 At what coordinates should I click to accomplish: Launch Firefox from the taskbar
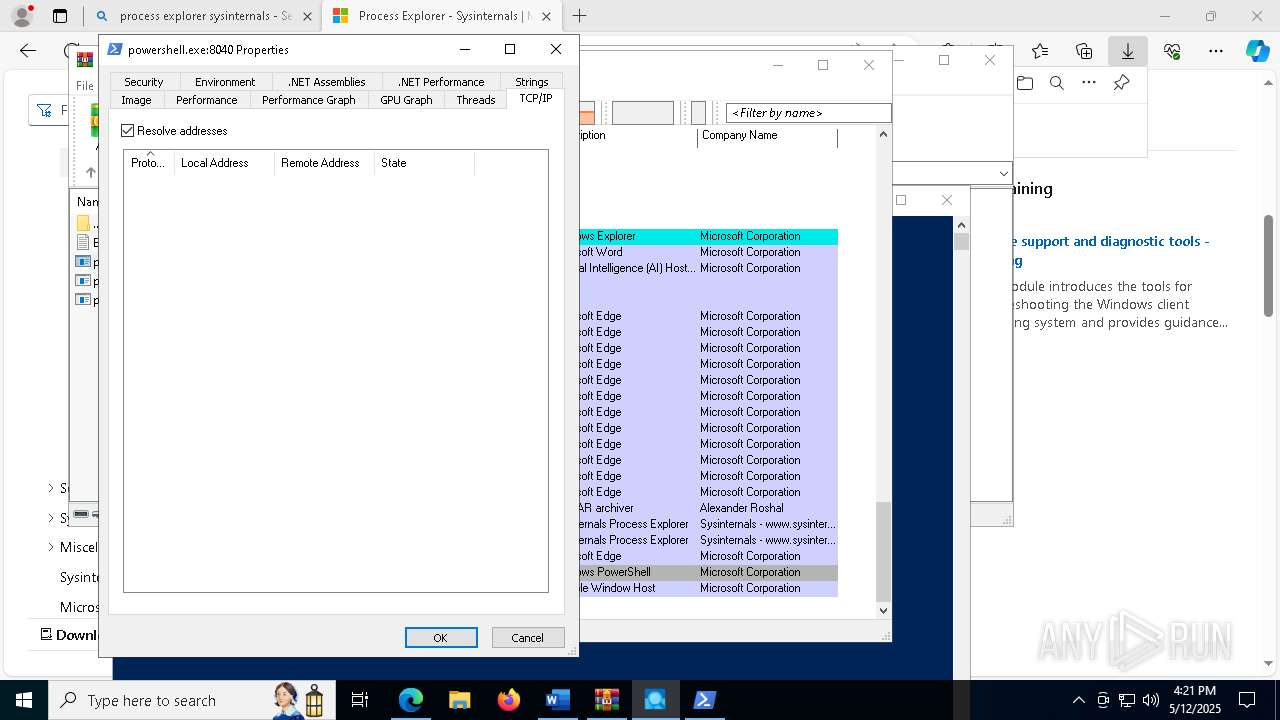point(508,700)
